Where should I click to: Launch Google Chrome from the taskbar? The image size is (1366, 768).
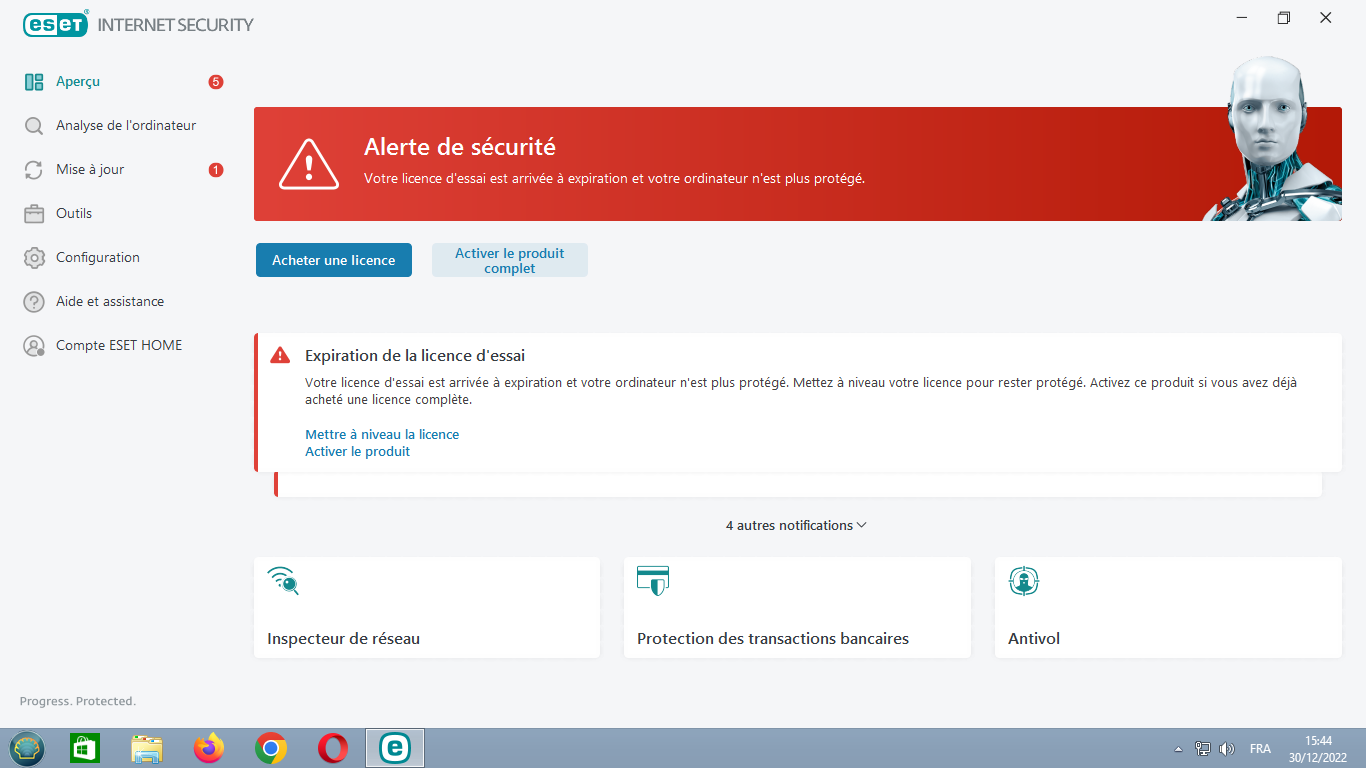click(271, 748)
